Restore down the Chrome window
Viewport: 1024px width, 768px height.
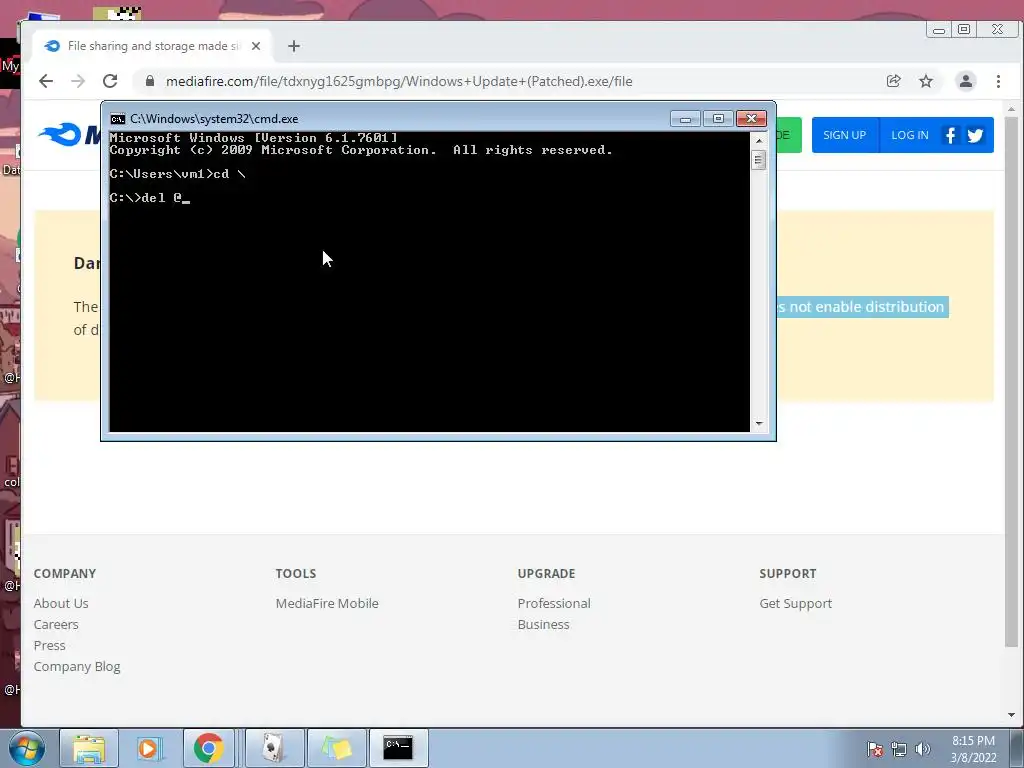click(x=964, y=29)
